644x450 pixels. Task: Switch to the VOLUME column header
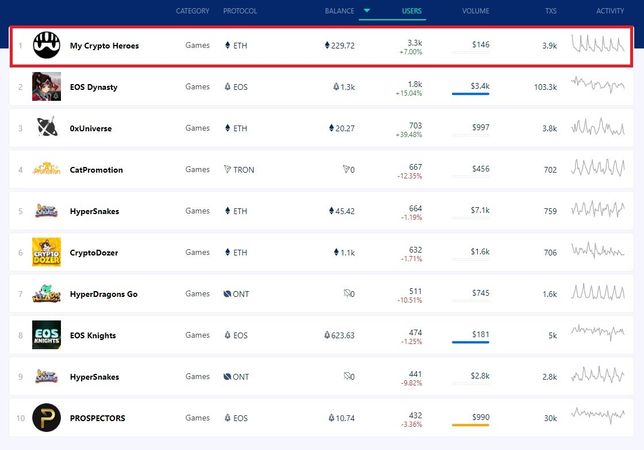point(476,11)
